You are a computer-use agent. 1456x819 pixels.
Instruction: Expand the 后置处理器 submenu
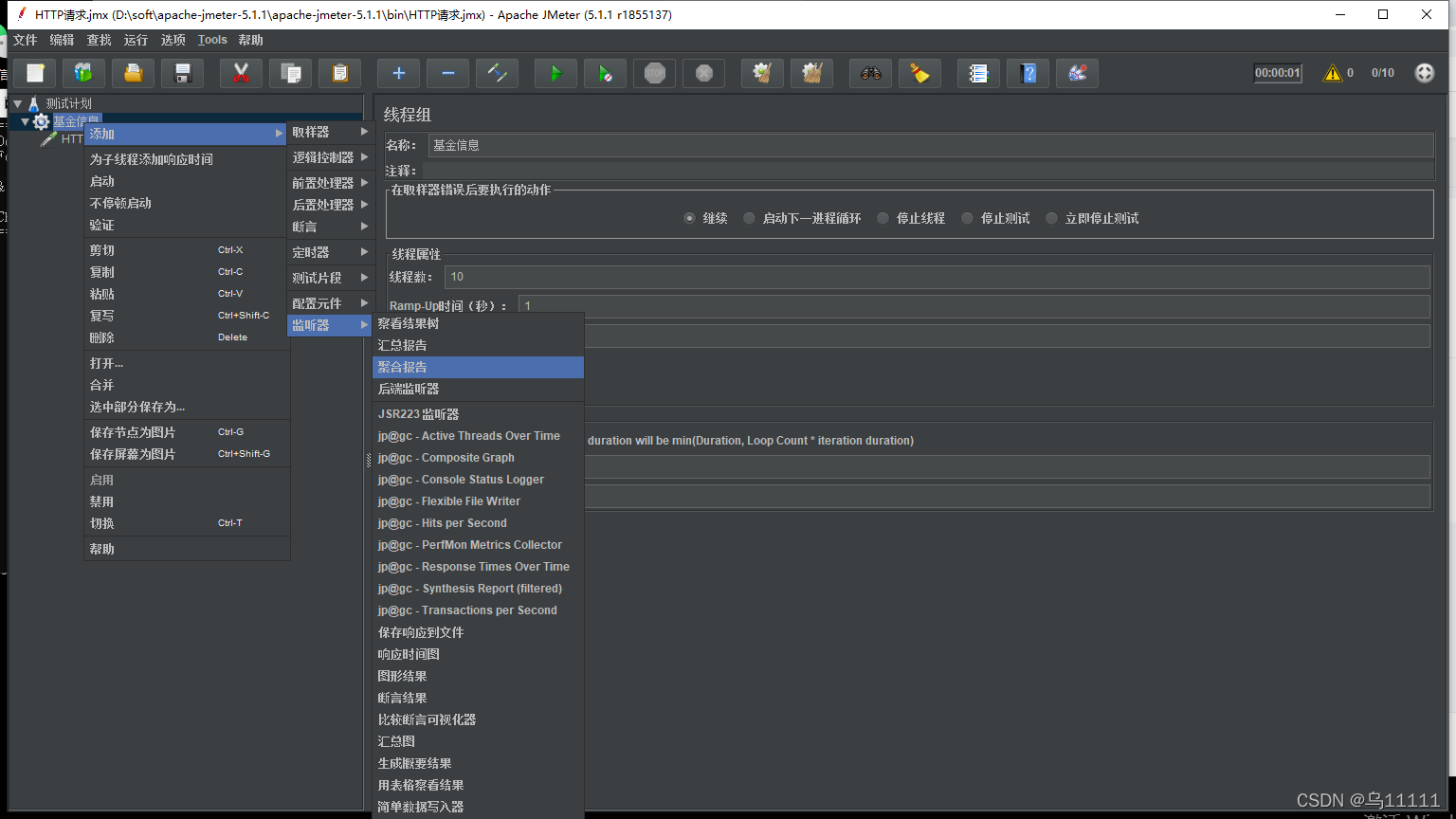click(330, 205)
